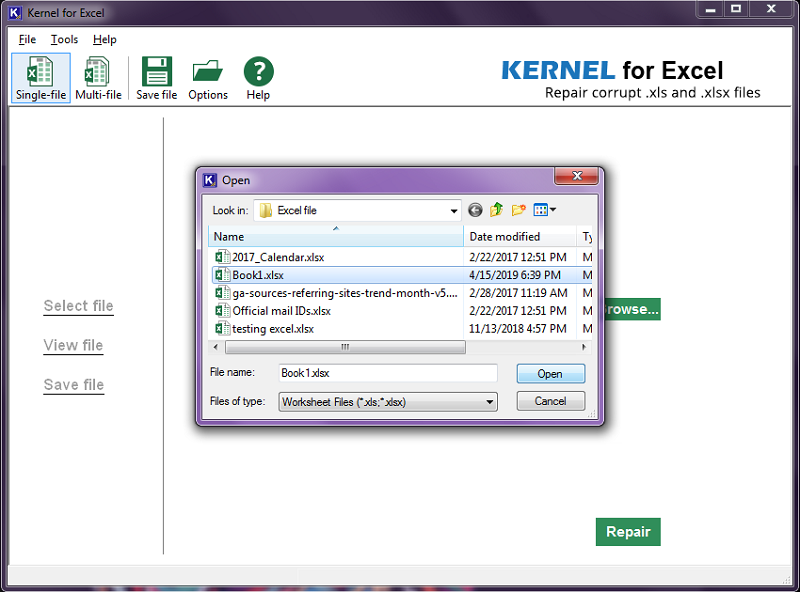Click the date 4/15/2019 6:39 PM
Screen dimensions: 800x592
(515, 275)
